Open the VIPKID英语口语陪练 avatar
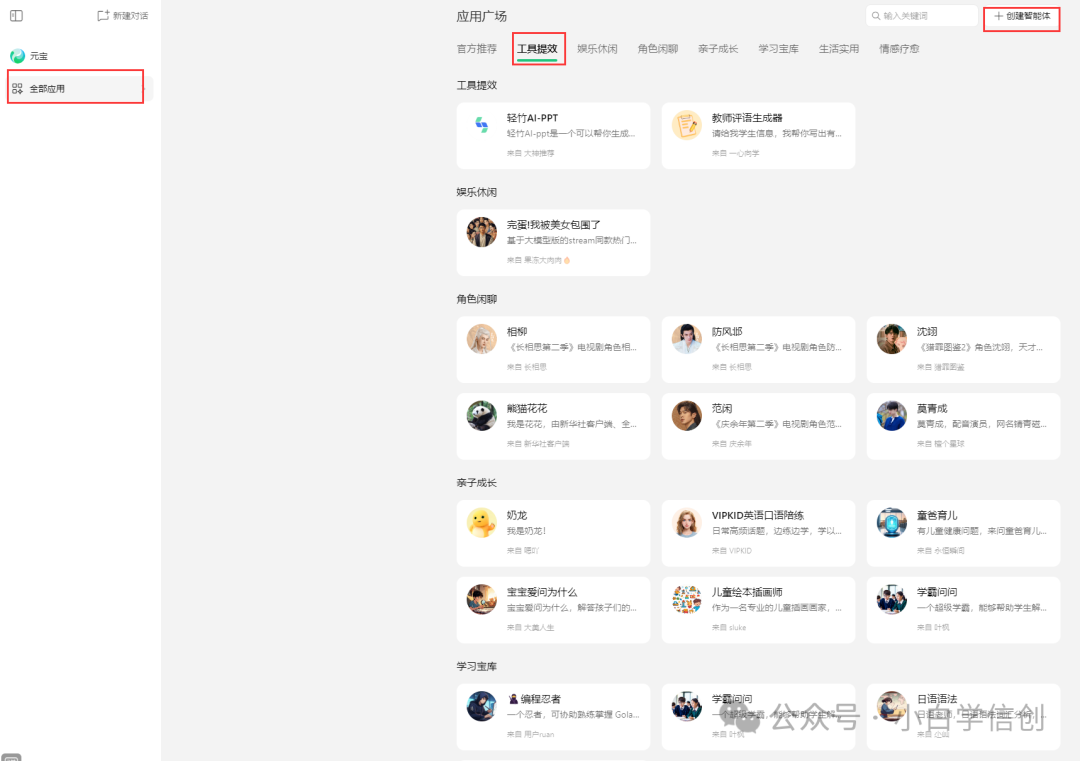Viewport: 1080px width, 761px height. point(687,523)
